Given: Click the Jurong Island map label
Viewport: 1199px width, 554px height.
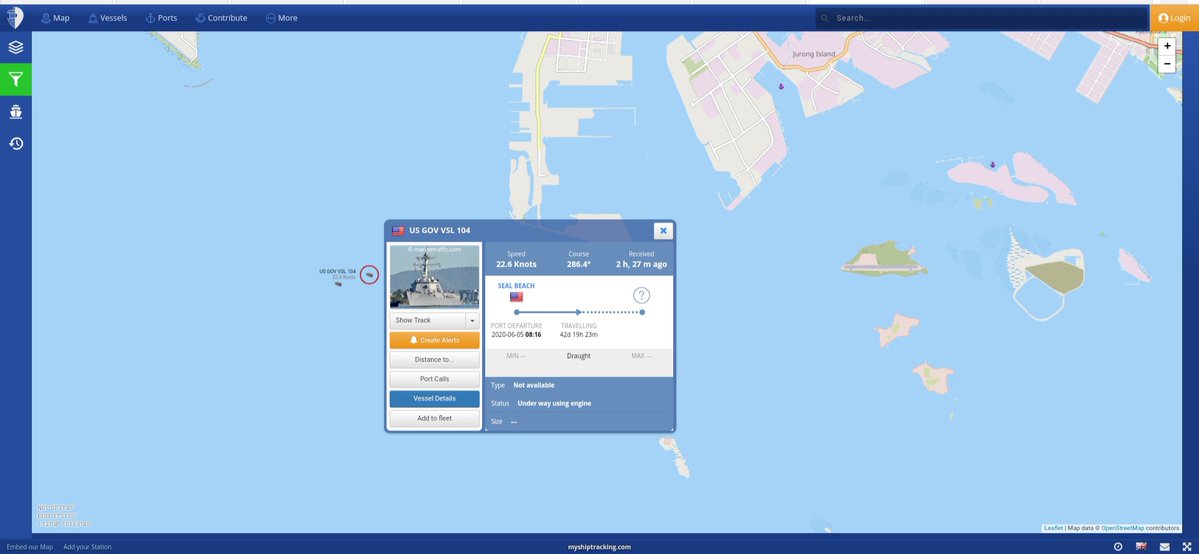Looking at the screenshot, I should [814, 54].
